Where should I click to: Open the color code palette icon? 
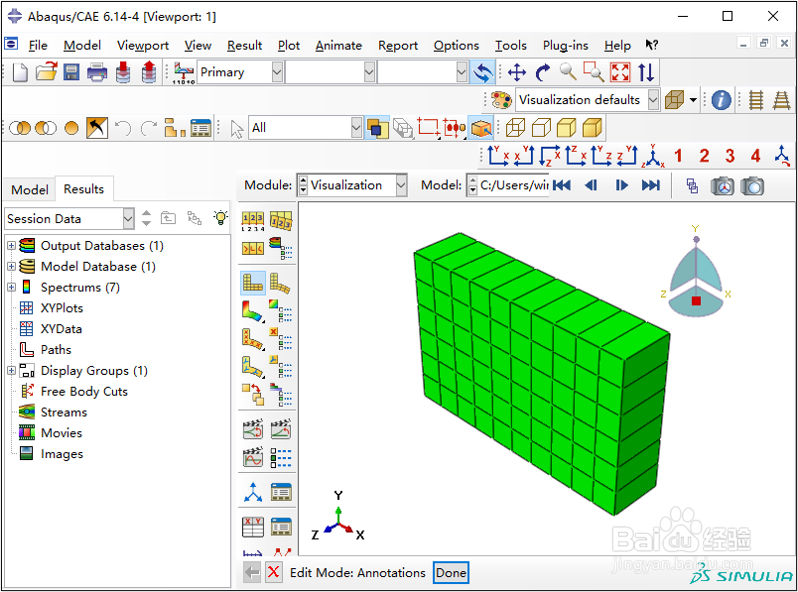[x=501, y=100]
